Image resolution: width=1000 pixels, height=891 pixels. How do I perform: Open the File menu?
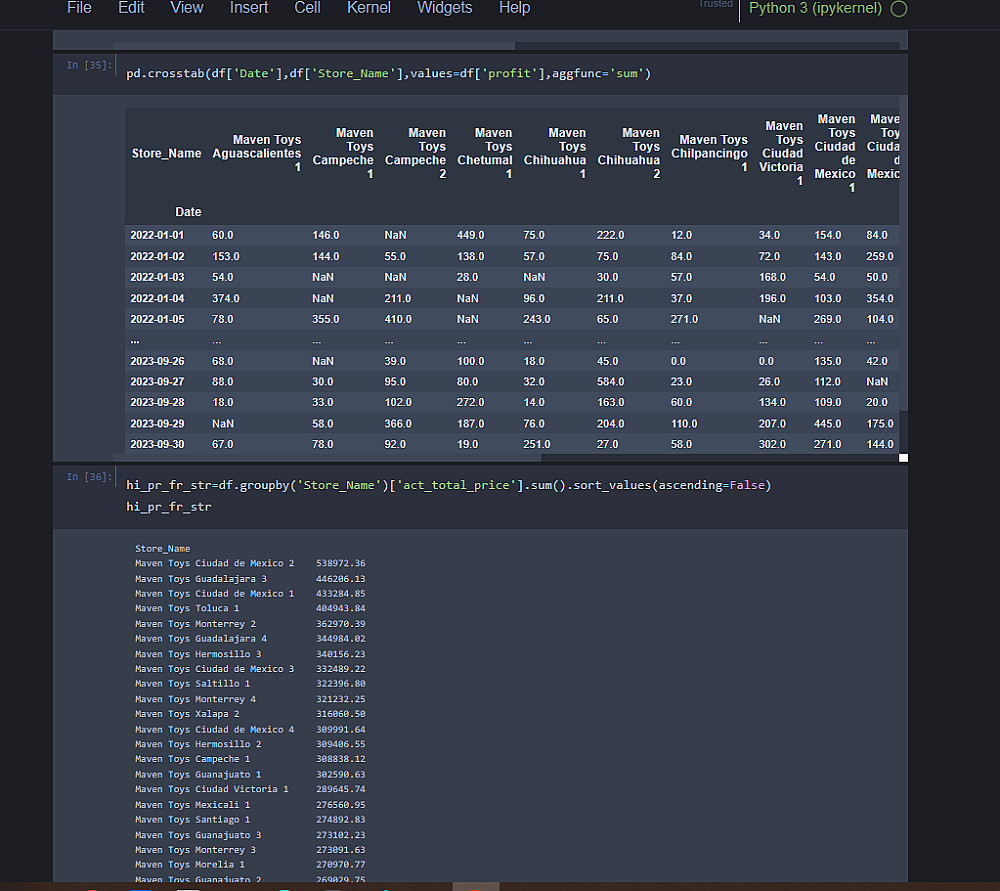79,8
